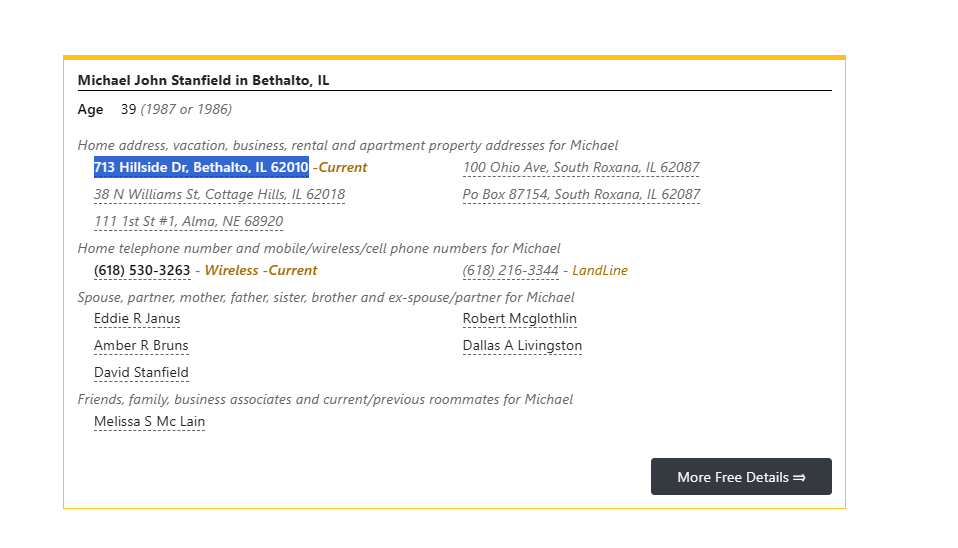Open the Melissa S Mc Lain associate link
Image resolution: width=958 pixels, height=548 pixels.
click(x=149, y=422)
